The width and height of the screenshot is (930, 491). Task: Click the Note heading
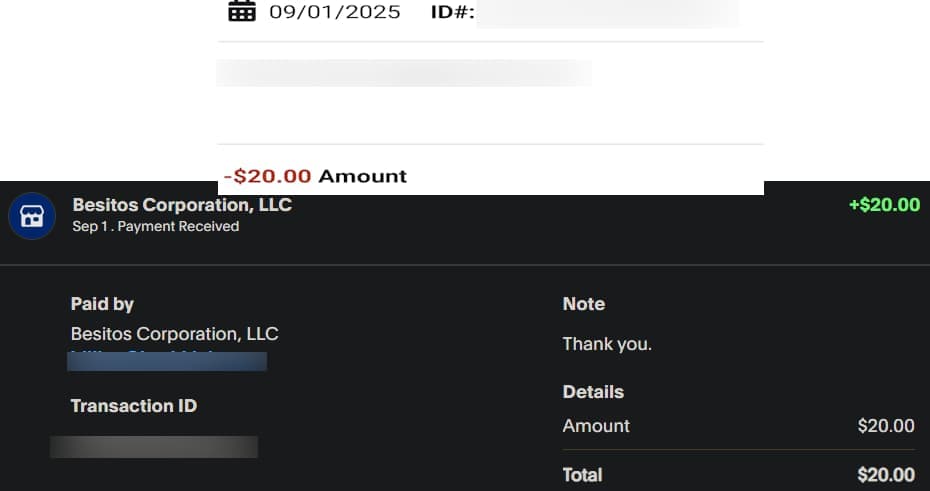(x=584, y=304)
